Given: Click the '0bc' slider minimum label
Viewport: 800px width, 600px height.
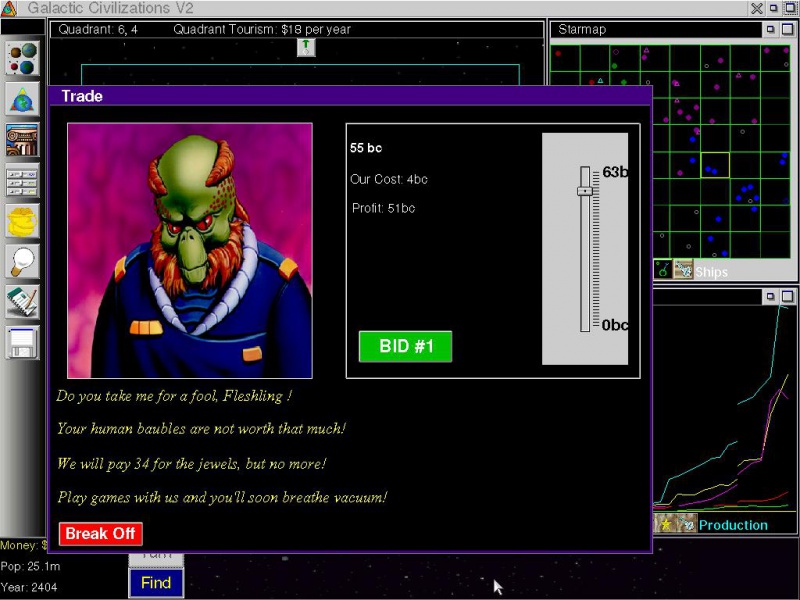Looking at the screenshot, I should [615, 325].
